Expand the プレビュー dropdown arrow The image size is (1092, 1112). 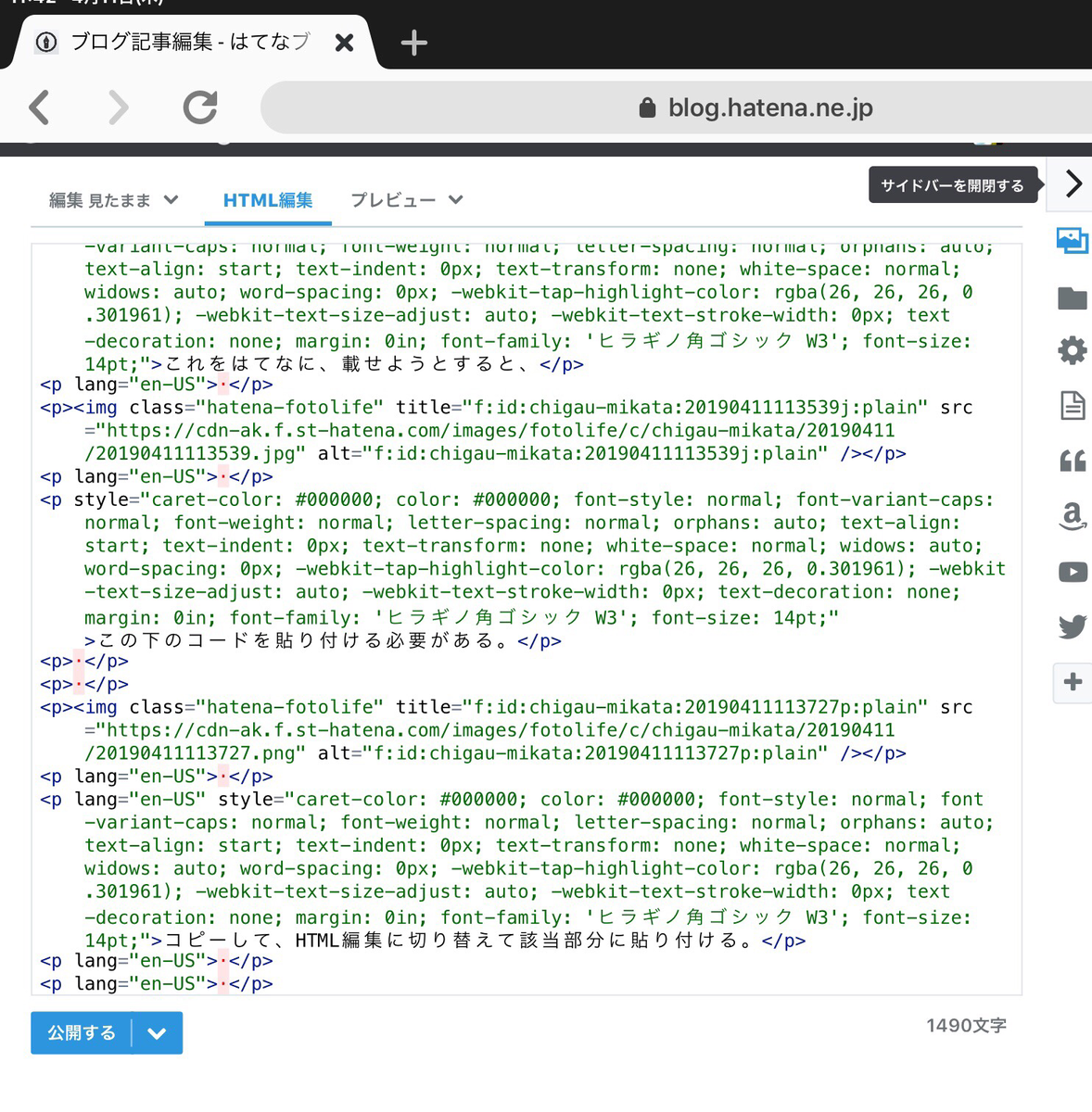pos(455,199)
